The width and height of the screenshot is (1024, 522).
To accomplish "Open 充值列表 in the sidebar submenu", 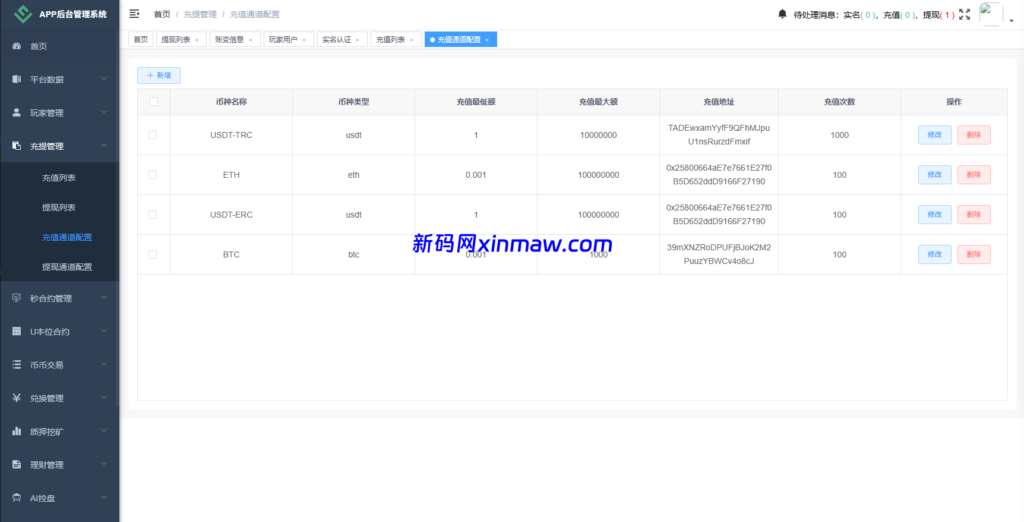I will [59, 178].
